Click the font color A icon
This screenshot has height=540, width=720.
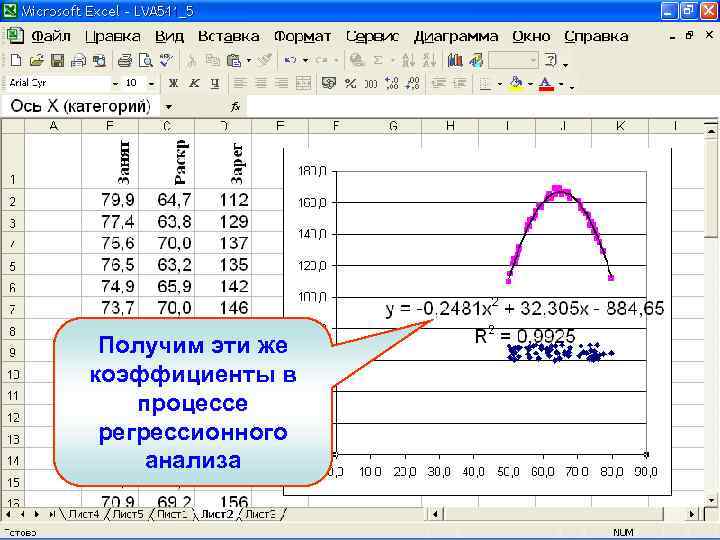(546, 84)
